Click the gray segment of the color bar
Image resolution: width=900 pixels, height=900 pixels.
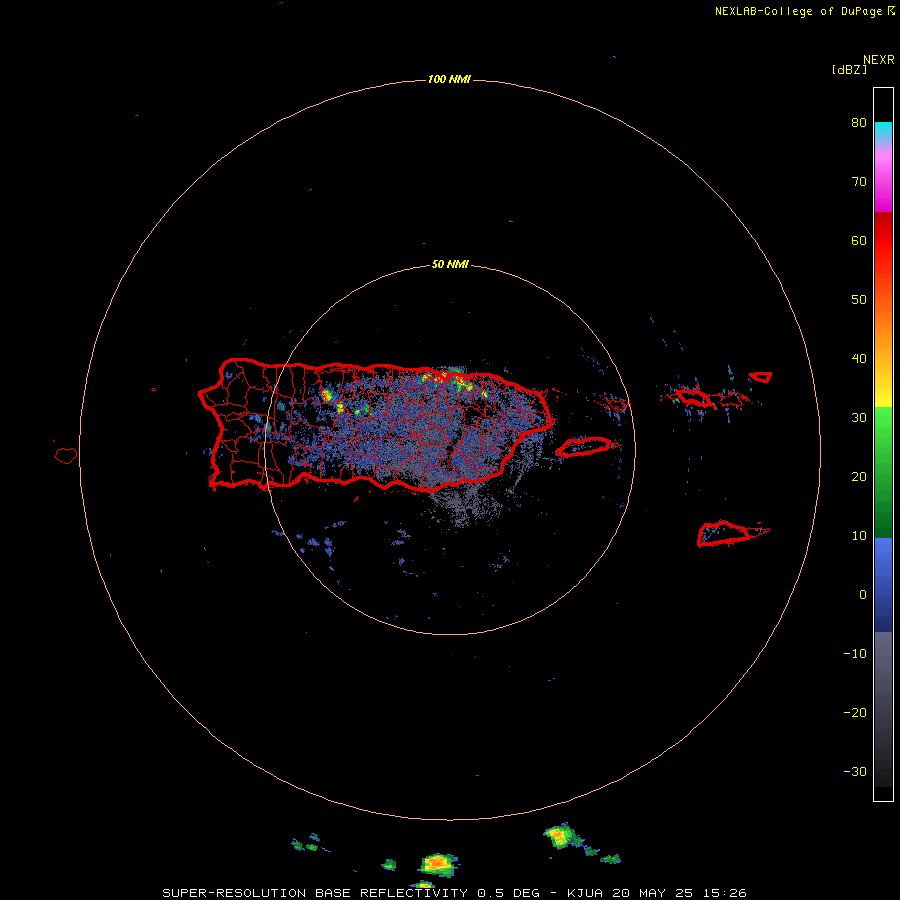(x=883, y=709)
